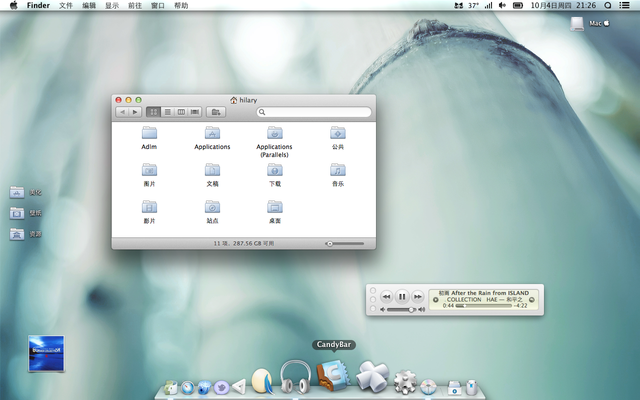Switch Finder to list view

coord(168,112)
